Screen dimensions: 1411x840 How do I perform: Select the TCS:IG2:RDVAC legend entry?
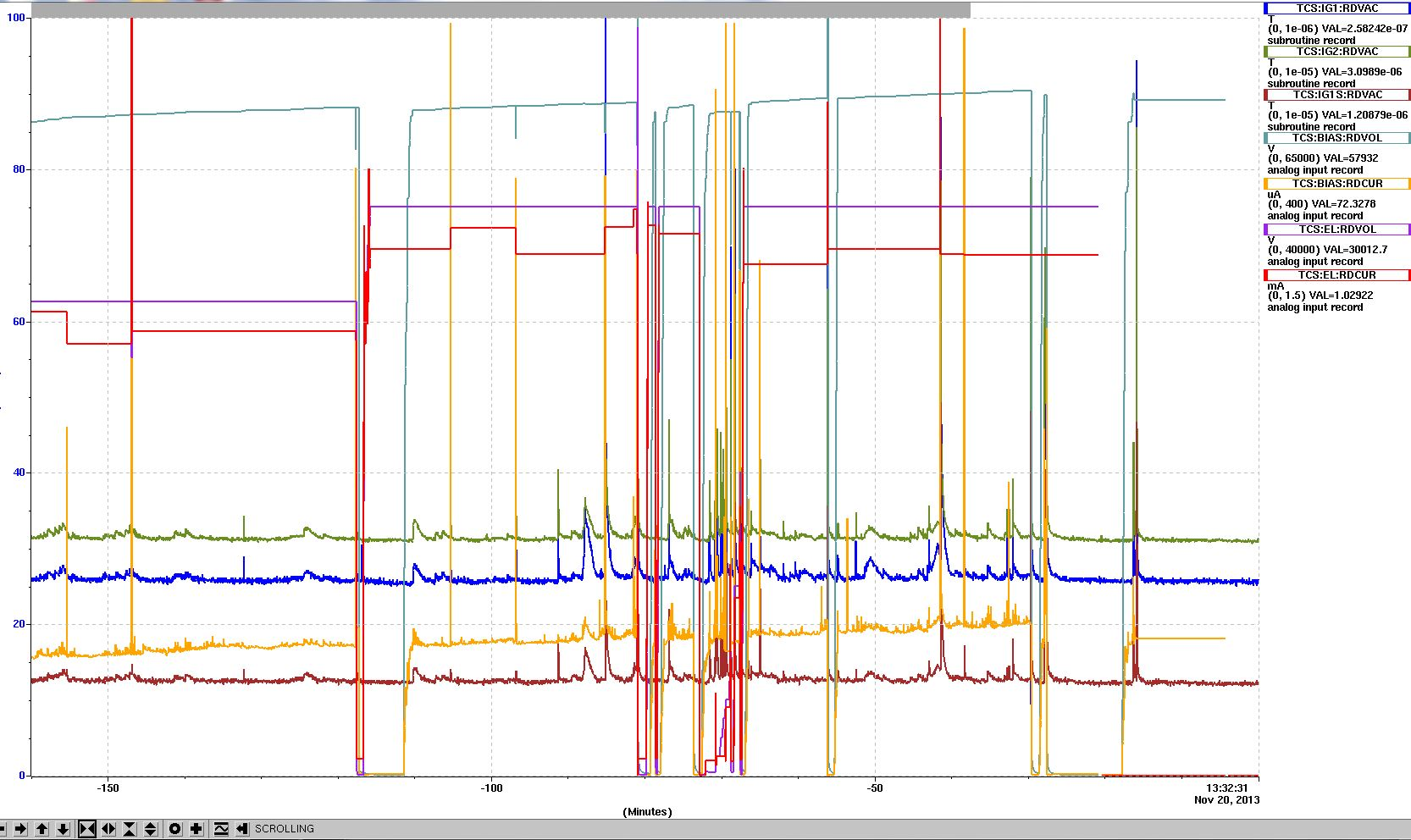[1337, 52]
